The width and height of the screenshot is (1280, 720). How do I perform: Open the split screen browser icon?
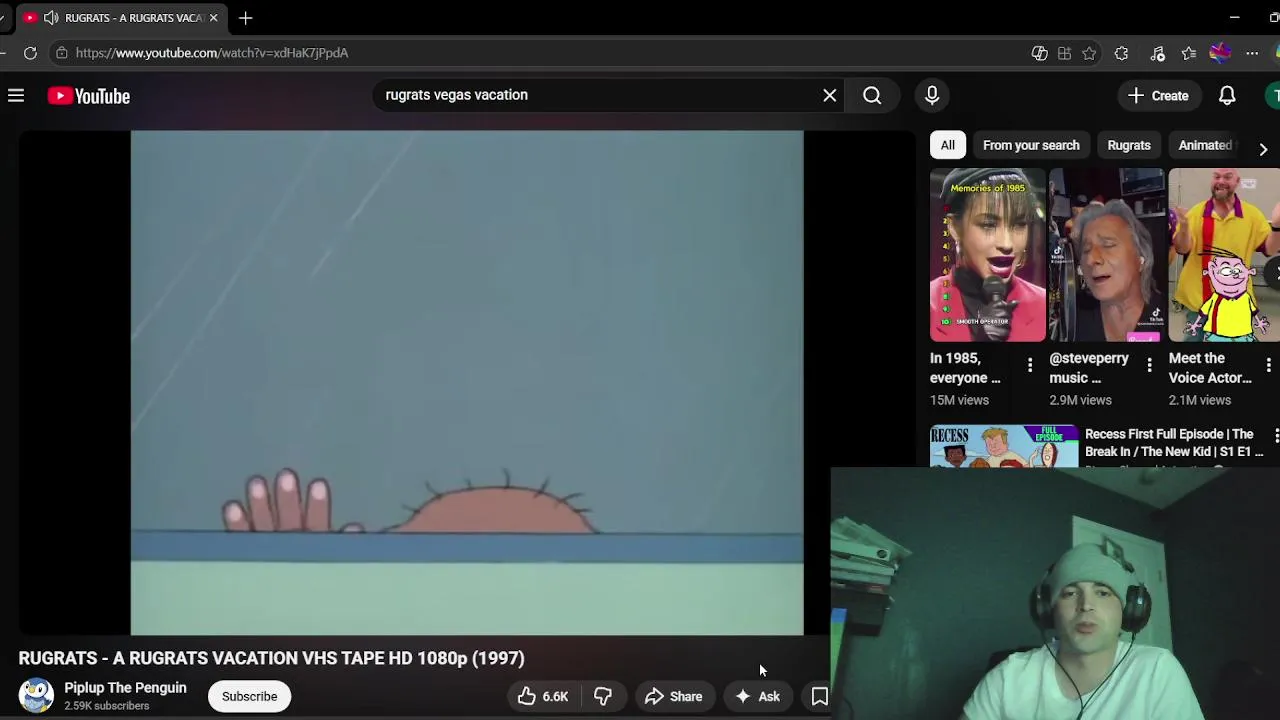tap(1064, 53)
